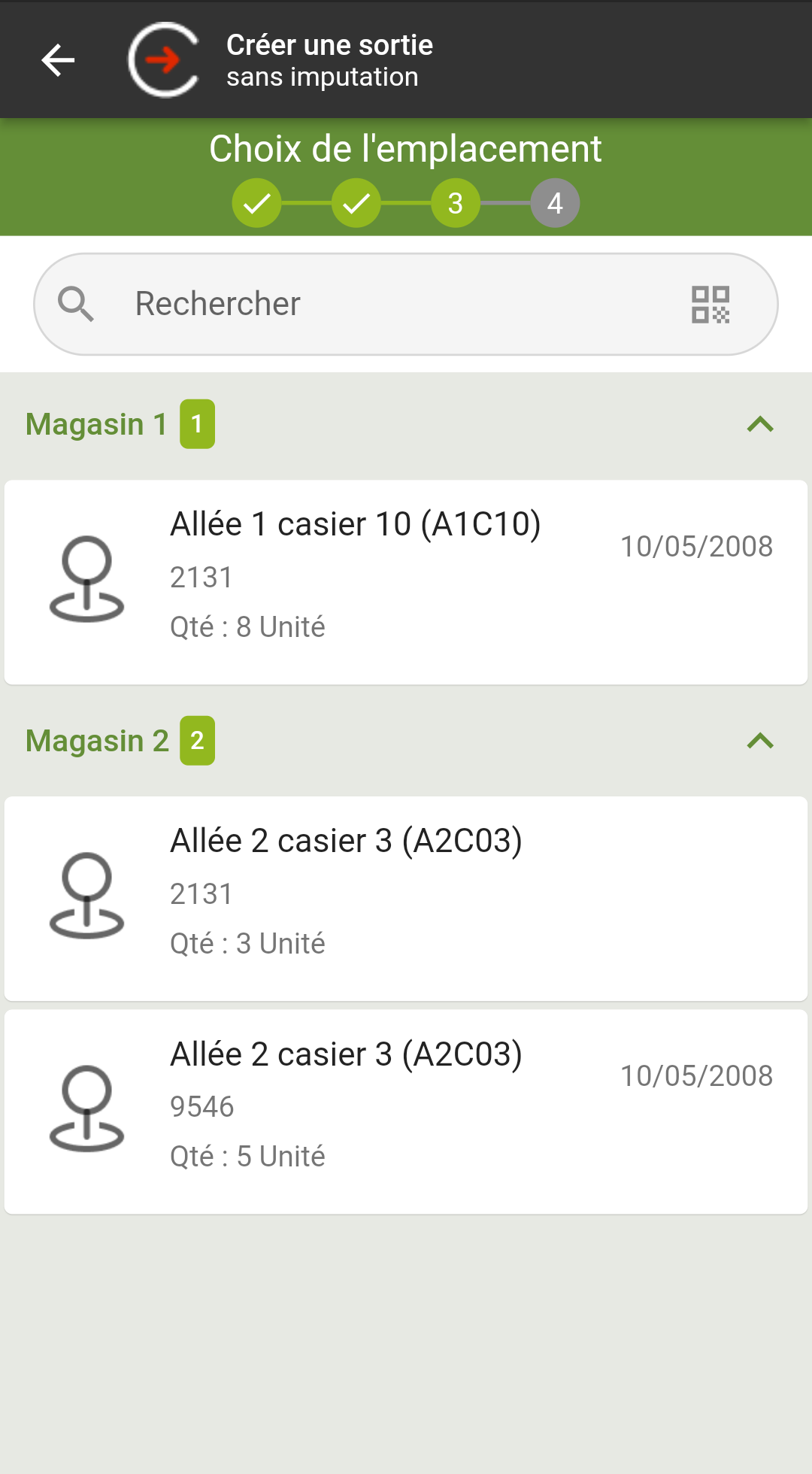This screenshot has width=812, height=1474.
Task: Click the Magasin 2 count badge
Action: point(197,741)
